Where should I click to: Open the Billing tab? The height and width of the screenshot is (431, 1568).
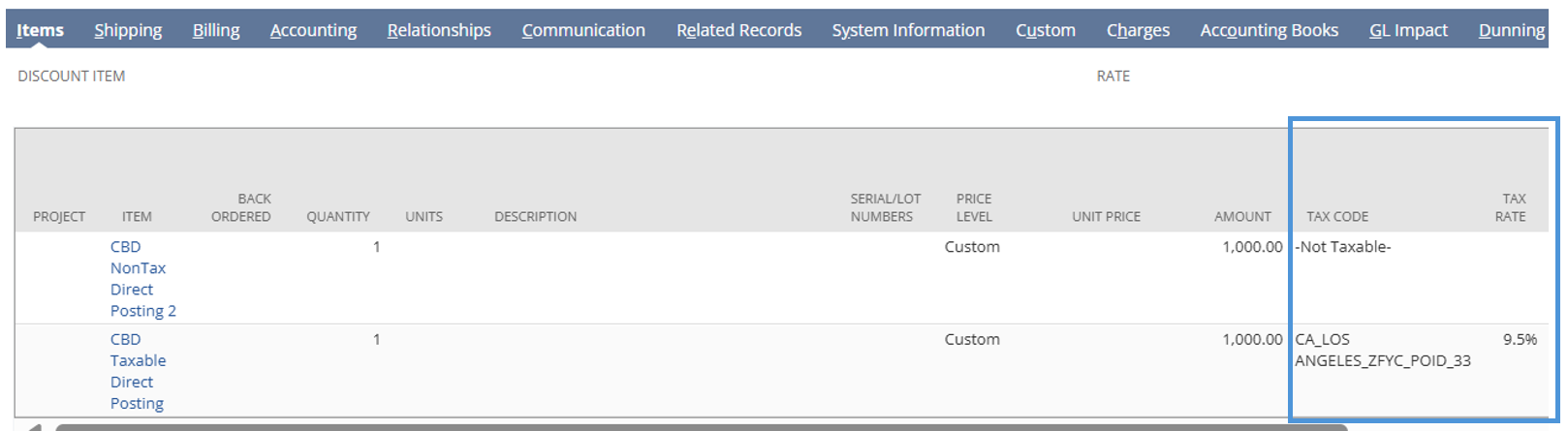[216, 30]
